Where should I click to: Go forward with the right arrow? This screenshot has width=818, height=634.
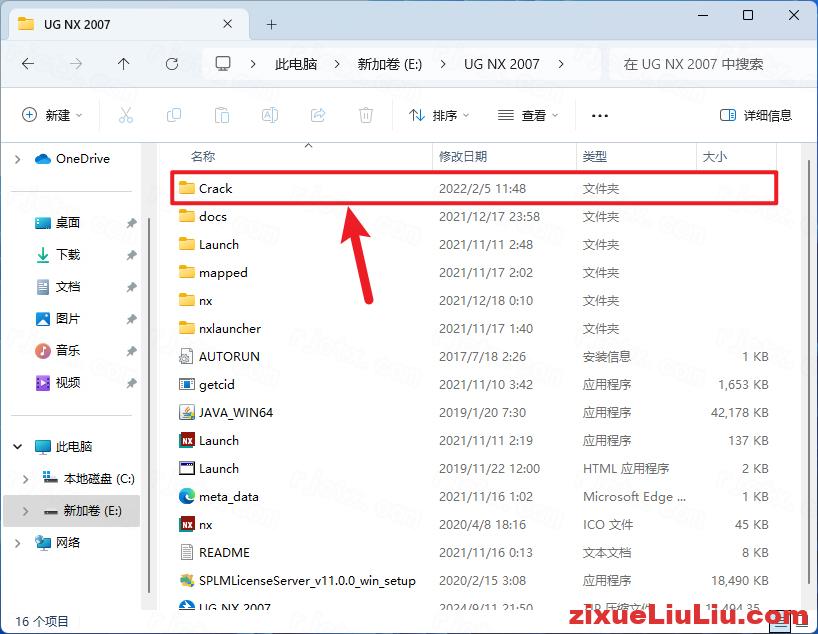pyautogui.click(x=76, y=64)
